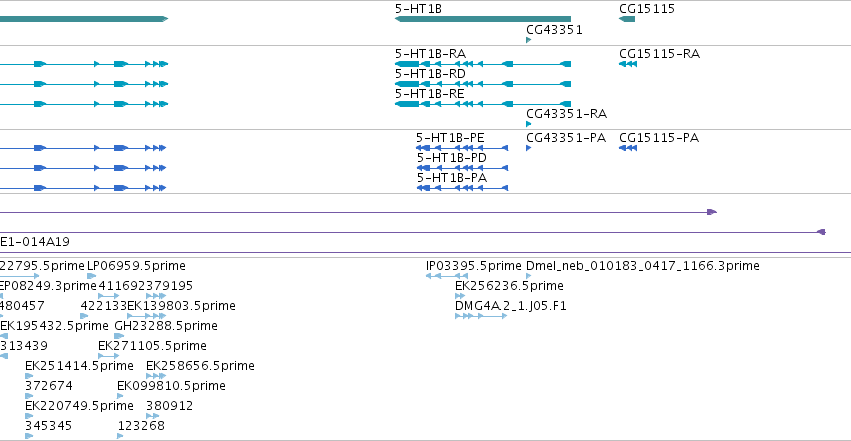Select the 411692379195 feature label

pyautogui.click(x=145, y=286)
